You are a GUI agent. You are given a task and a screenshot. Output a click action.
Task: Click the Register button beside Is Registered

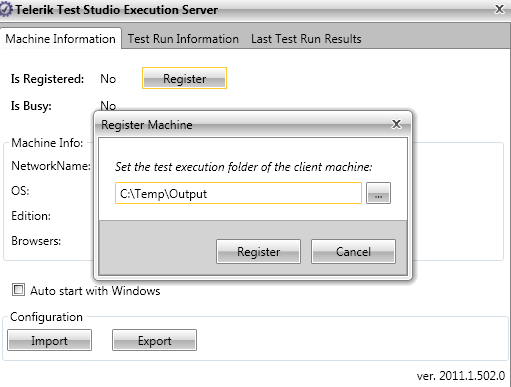(x=184, y=78)
